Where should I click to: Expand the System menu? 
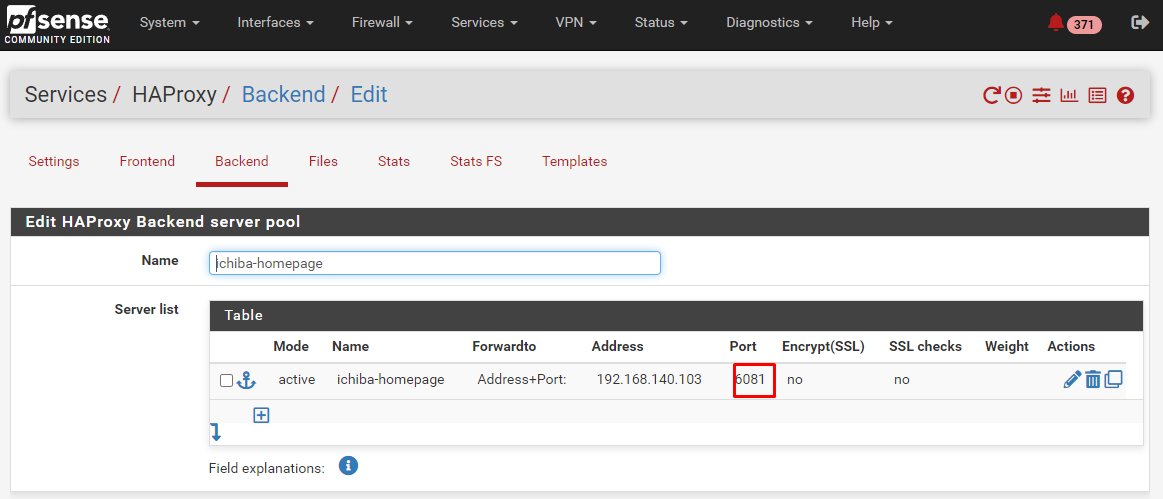[170, 23]
